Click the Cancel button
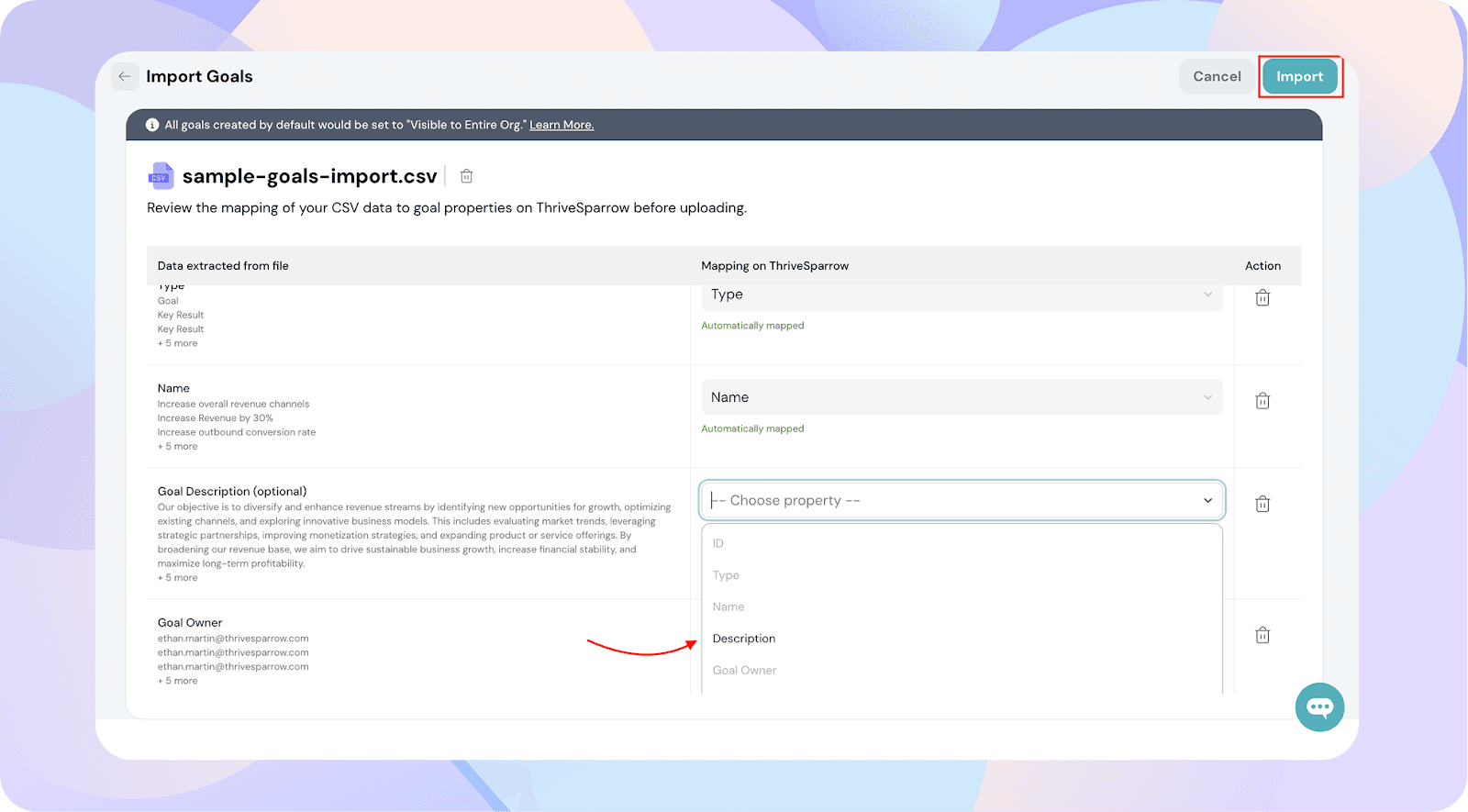 coord(1217,76)
